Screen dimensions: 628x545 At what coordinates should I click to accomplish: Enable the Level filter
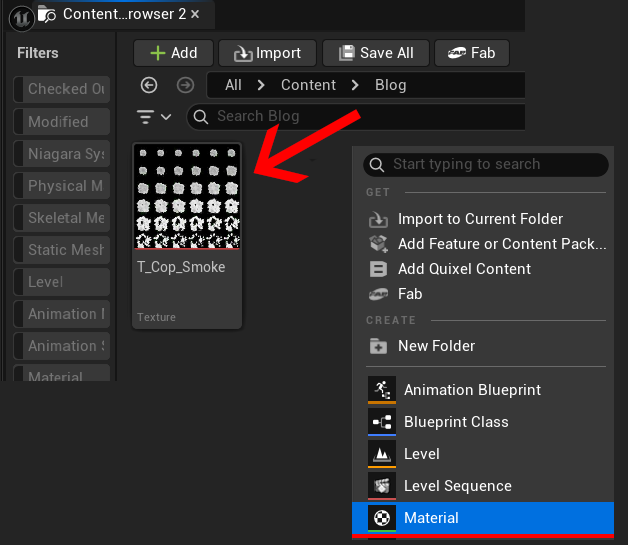tap(60, 282)
